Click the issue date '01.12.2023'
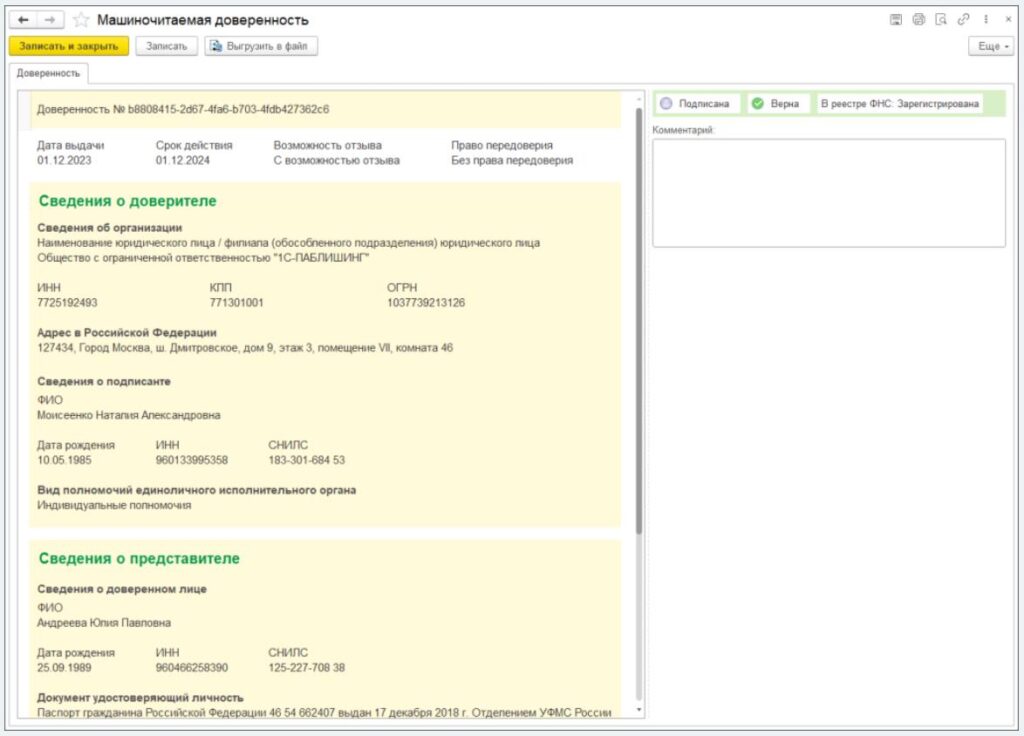 tap(64, 161)
